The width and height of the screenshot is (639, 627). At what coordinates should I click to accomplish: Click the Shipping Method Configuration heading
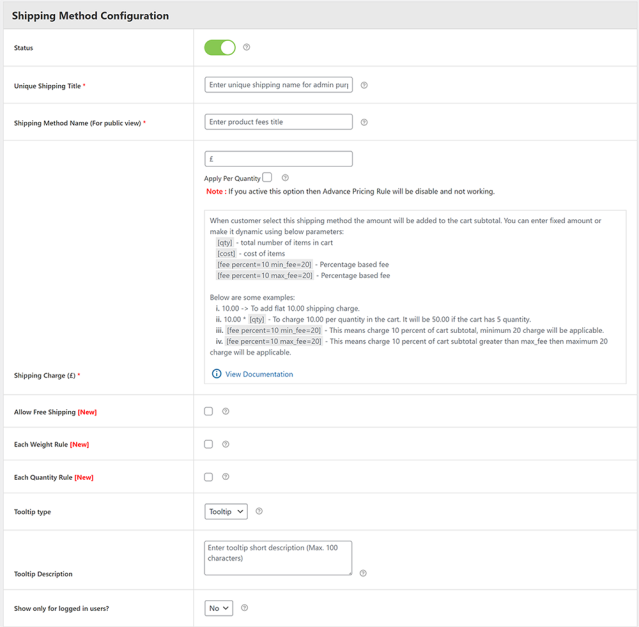[x=90, y=16]
